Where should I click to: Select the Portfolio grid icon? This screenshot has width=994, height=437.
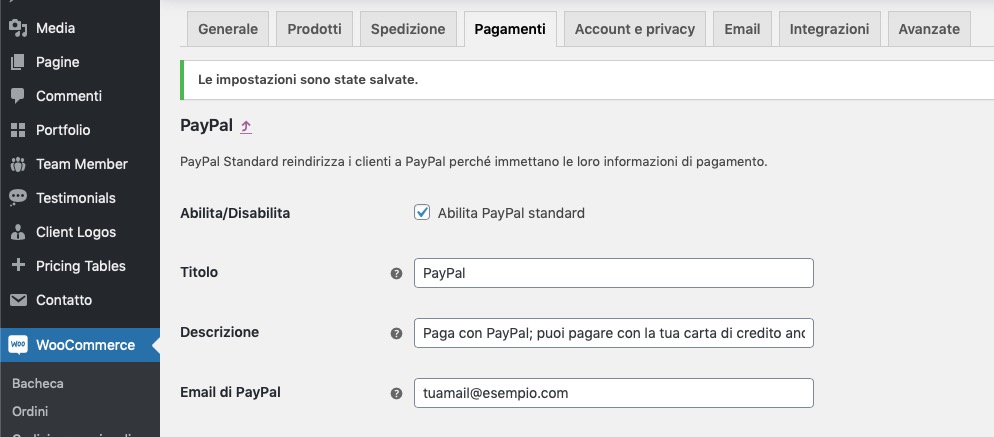pos(18,130)
